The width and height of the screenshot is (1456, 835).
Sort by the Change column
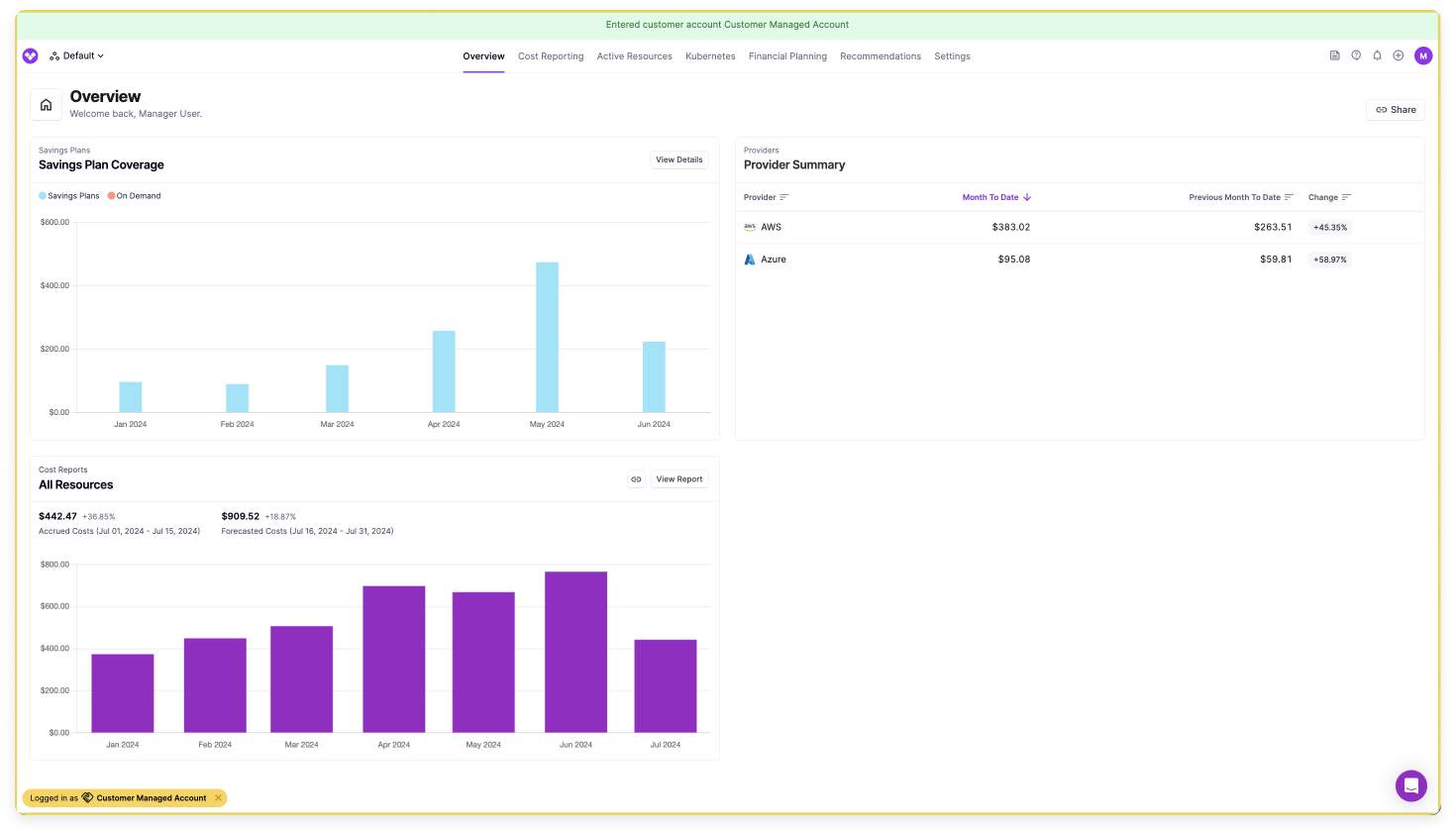coord(1329,197)
